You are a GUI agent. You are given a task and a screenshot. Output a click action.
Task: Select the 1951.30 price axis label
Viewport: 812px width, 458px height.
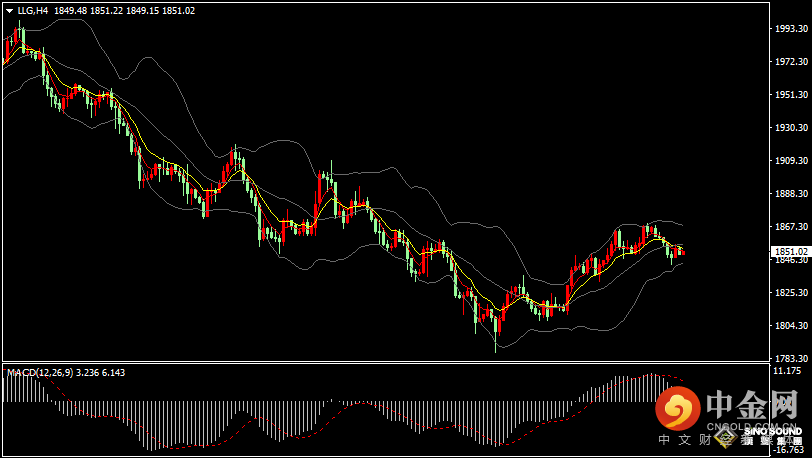pos(790,95)
